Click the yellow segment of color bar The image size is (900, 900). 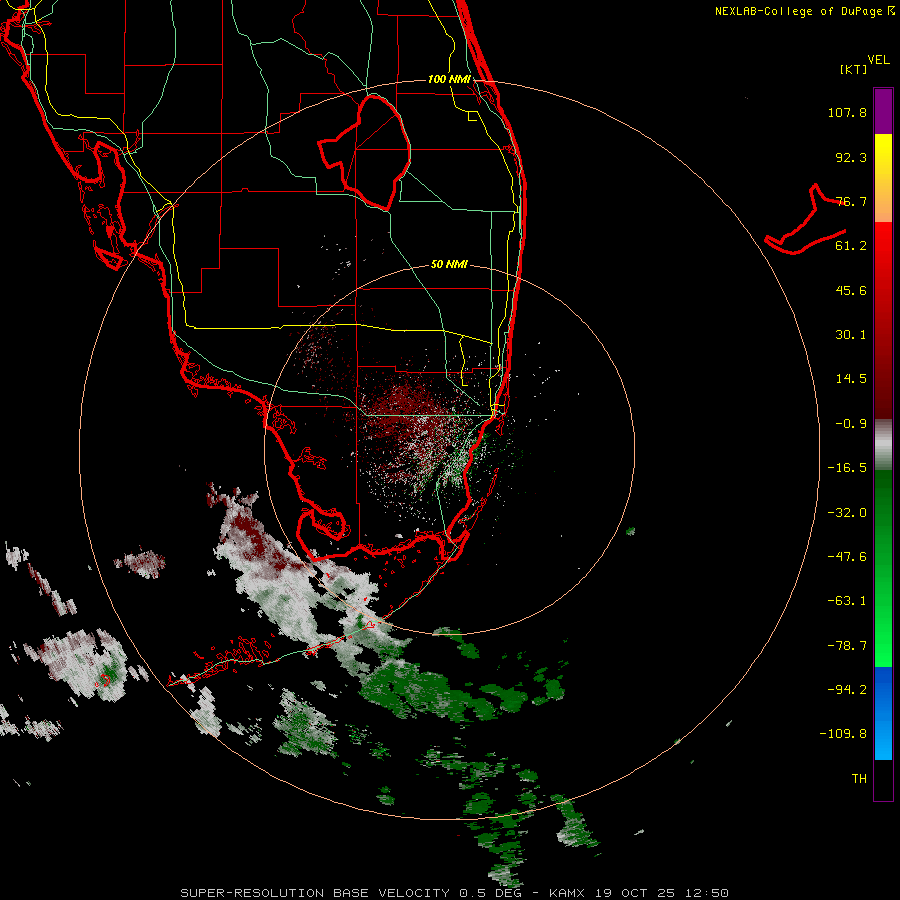coord(883,157)
